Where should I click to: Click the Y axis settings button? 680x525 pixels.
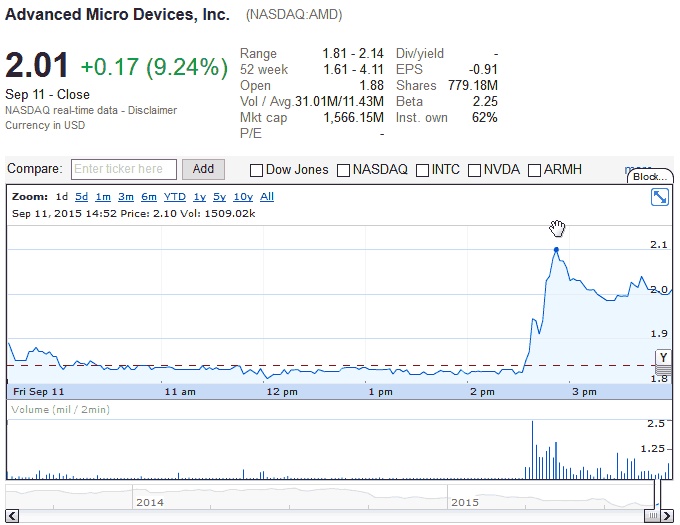[664, 358]
